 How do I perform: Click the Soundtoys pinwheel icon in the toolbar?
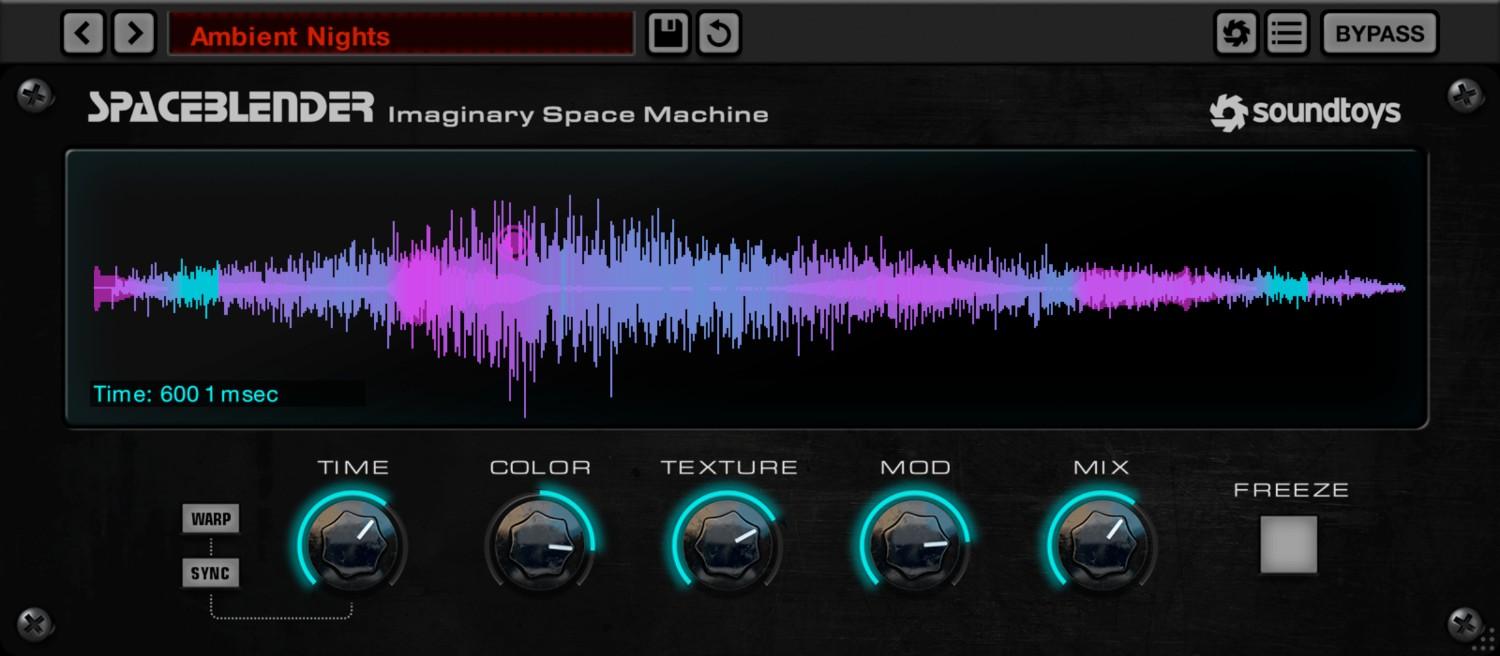click(1235, 32)
